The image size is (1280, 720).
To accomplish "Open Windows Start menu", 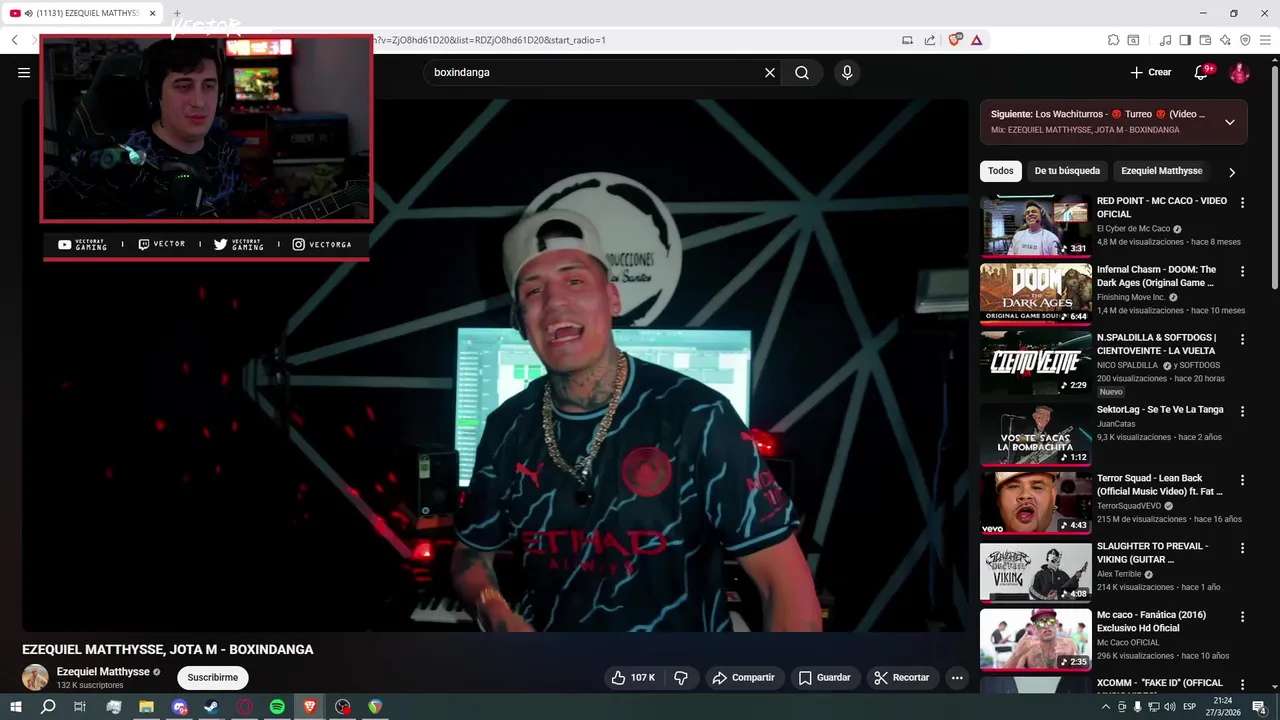I will coord(15,707).
